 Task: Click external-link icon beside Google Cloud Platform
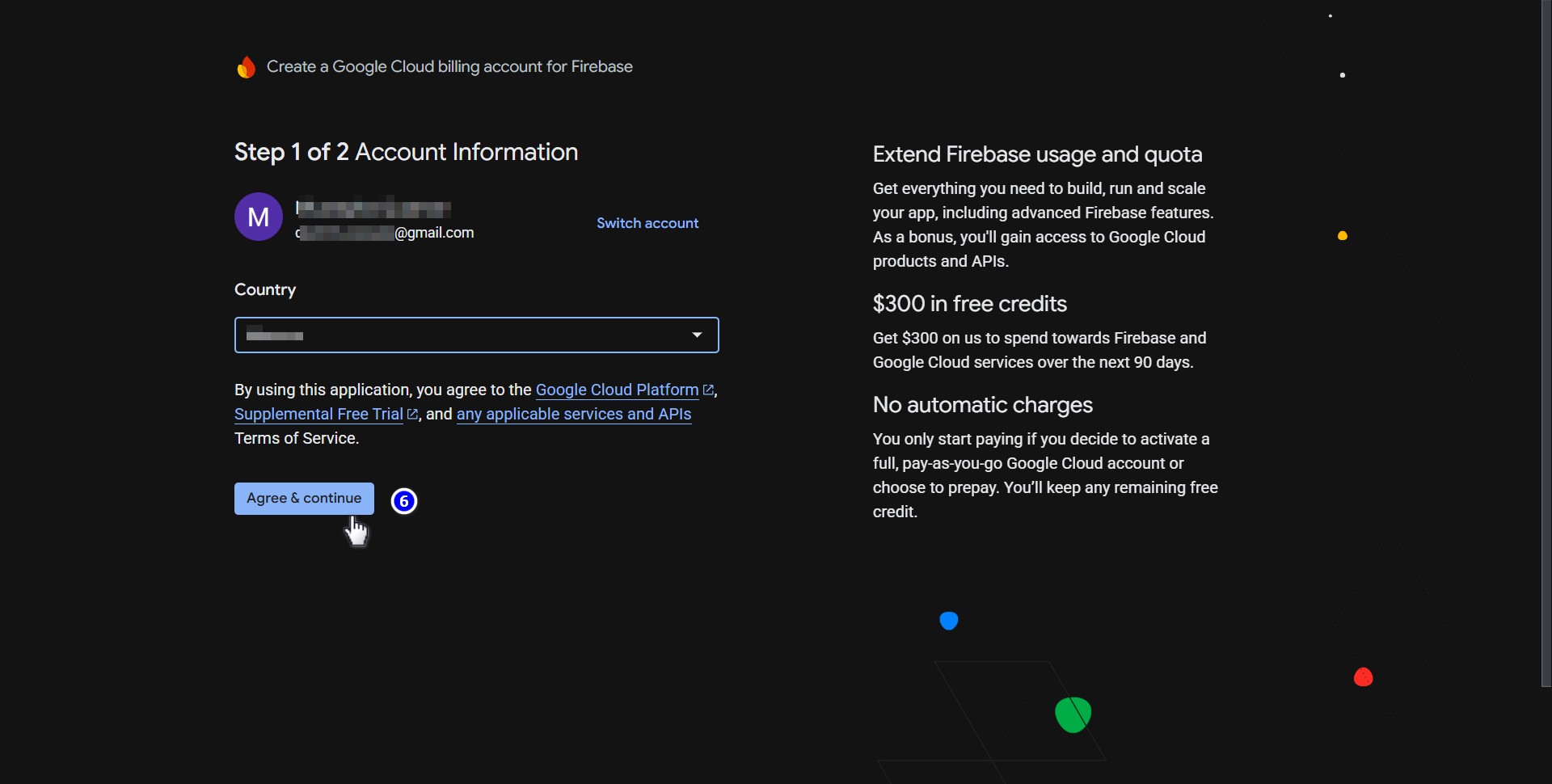tap(709, 390)
